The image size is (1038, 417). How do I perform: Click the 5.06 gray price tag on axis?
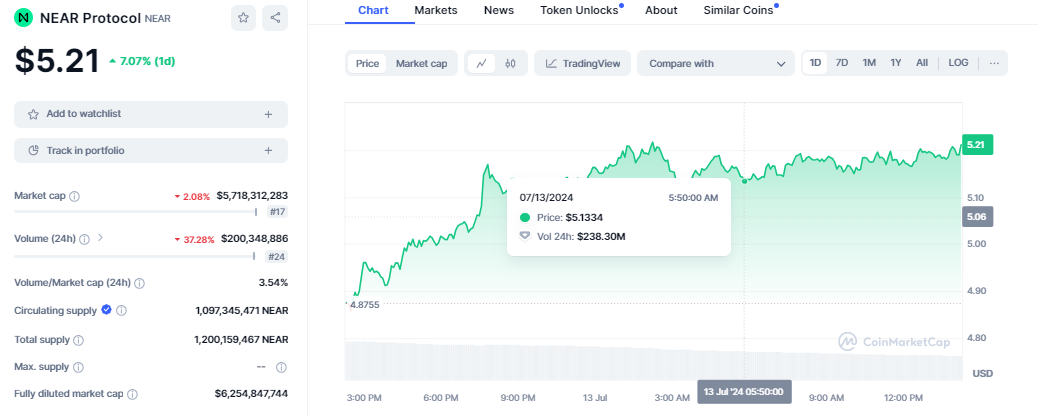click(x=978, y=216)
